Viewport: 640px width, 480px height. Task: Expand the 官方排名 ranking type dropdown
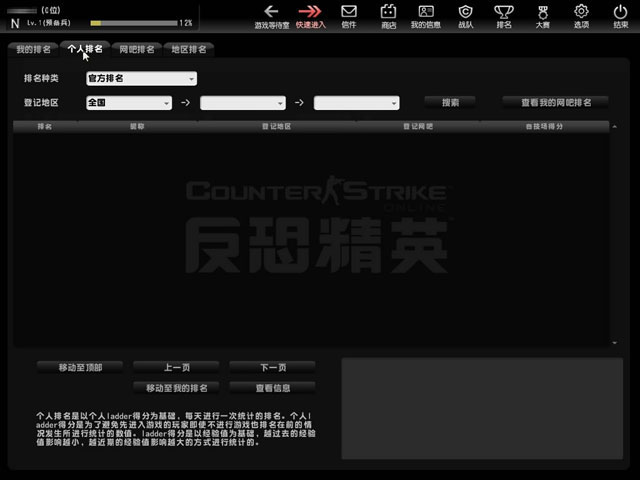[x=141, y=78]
